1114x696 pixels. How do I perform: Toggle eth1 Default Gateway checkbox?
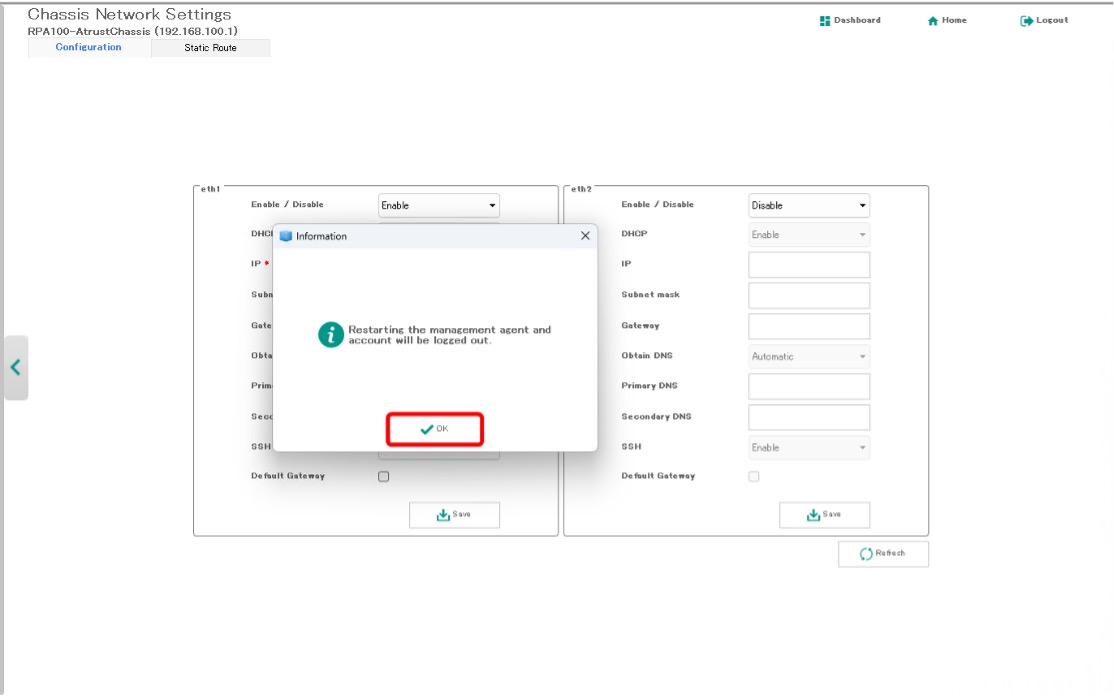coord(383,477)
